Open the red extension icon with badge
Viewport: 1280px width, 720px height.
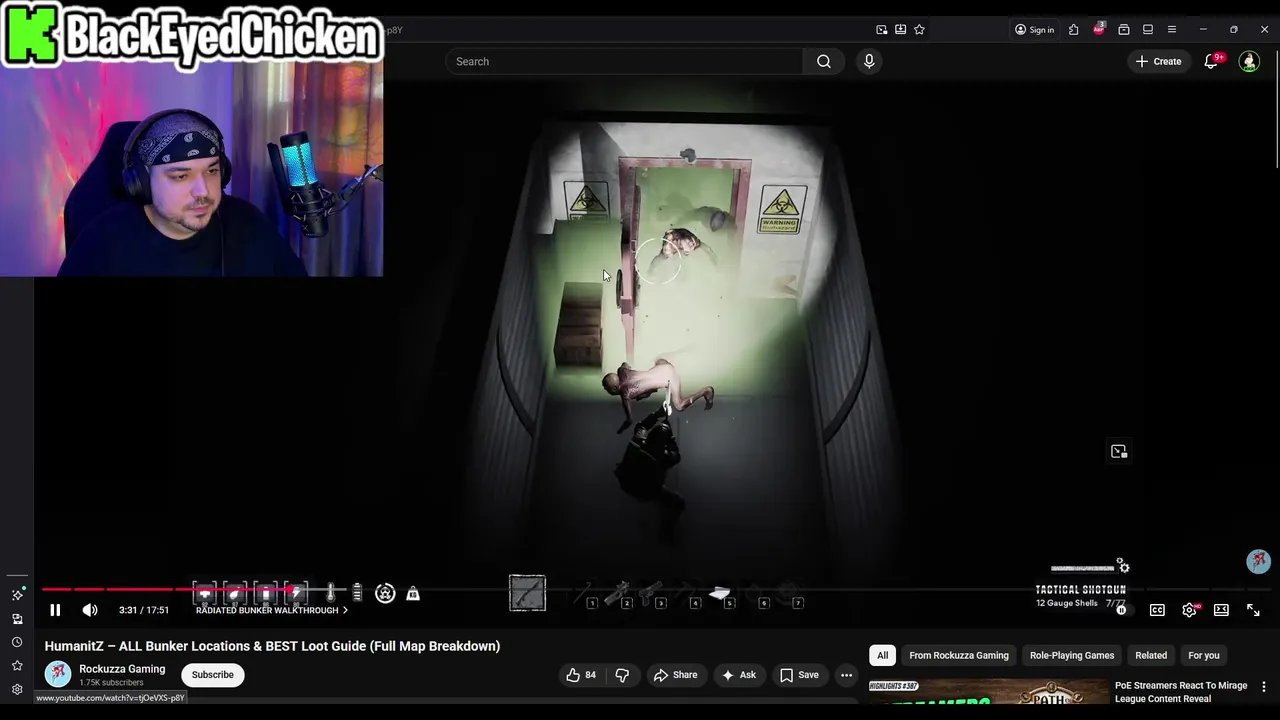coord(1099,29)
